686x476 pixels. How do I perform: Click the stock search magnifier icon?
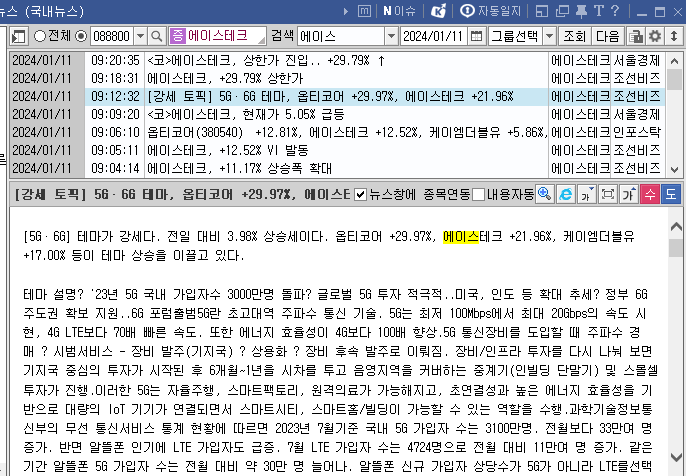[156, 36]
